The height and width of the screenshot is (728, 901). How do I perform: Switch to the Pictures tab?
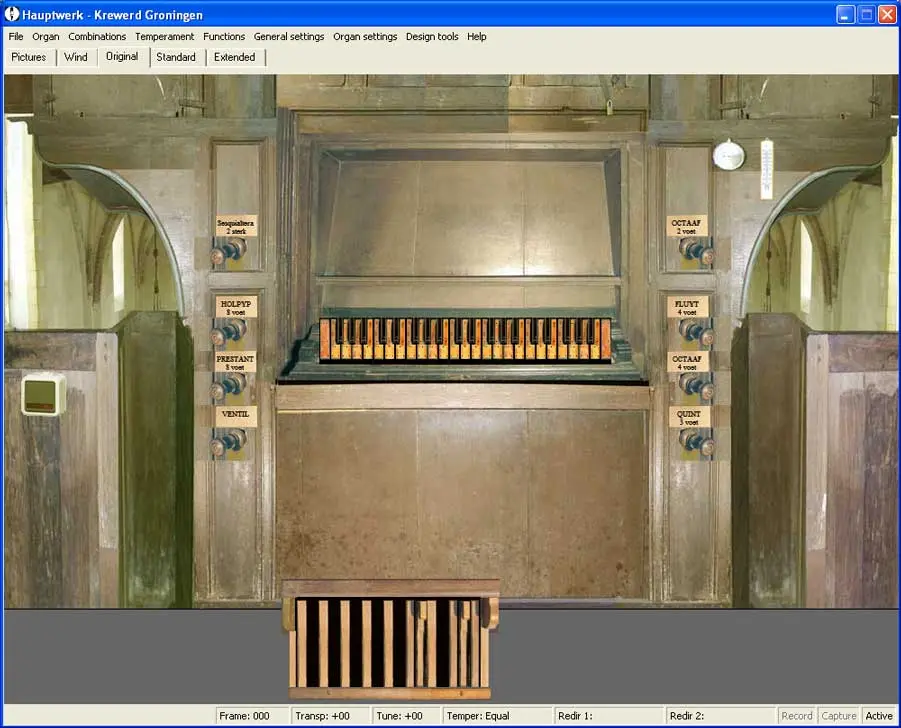click(x=29, y=57)
